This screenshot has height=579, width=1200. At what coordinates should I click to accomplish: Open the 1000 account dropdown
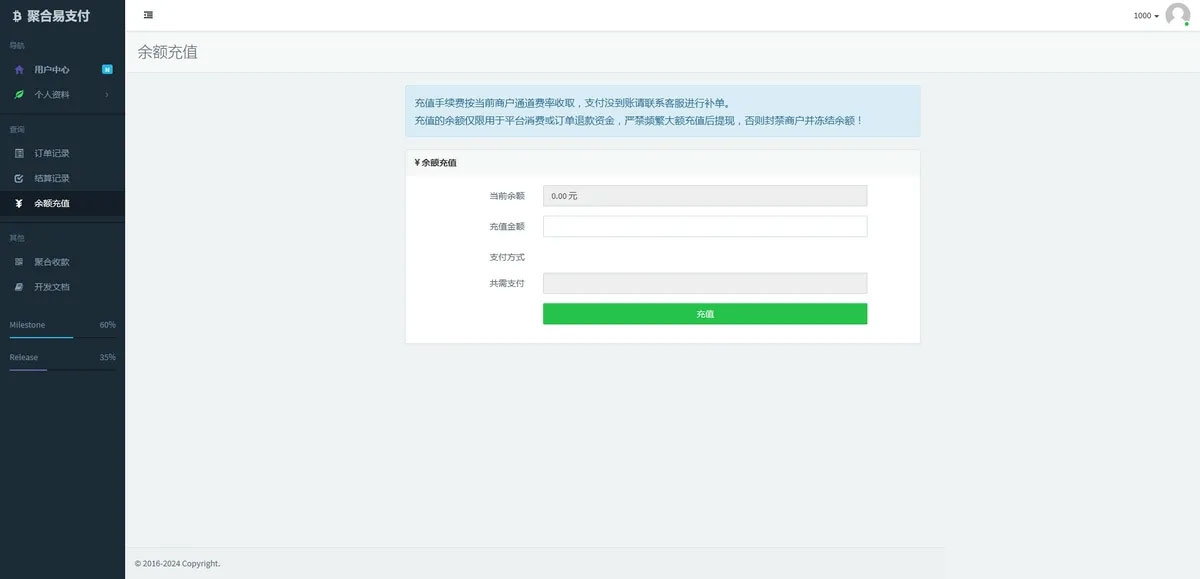[1146, 16]
